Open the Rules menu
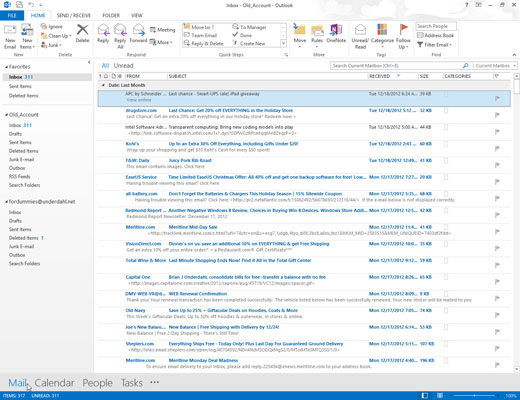This screenshot has height=400, width=520. click(317, 36)
